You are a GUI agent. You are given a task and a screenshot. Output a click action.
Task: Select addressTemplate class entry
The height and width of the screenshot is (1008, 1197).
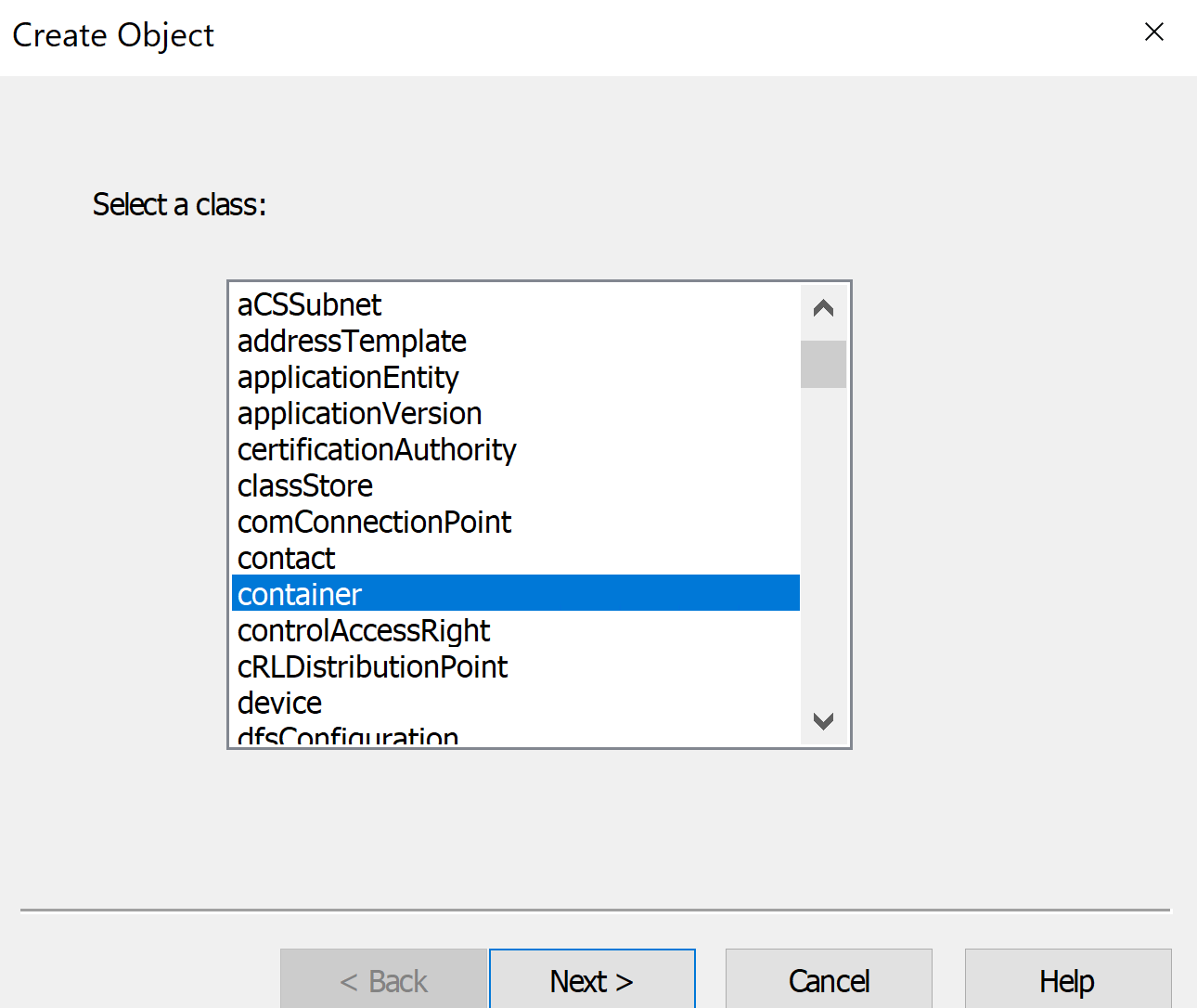pyautogui.click(x=352, y=342)
